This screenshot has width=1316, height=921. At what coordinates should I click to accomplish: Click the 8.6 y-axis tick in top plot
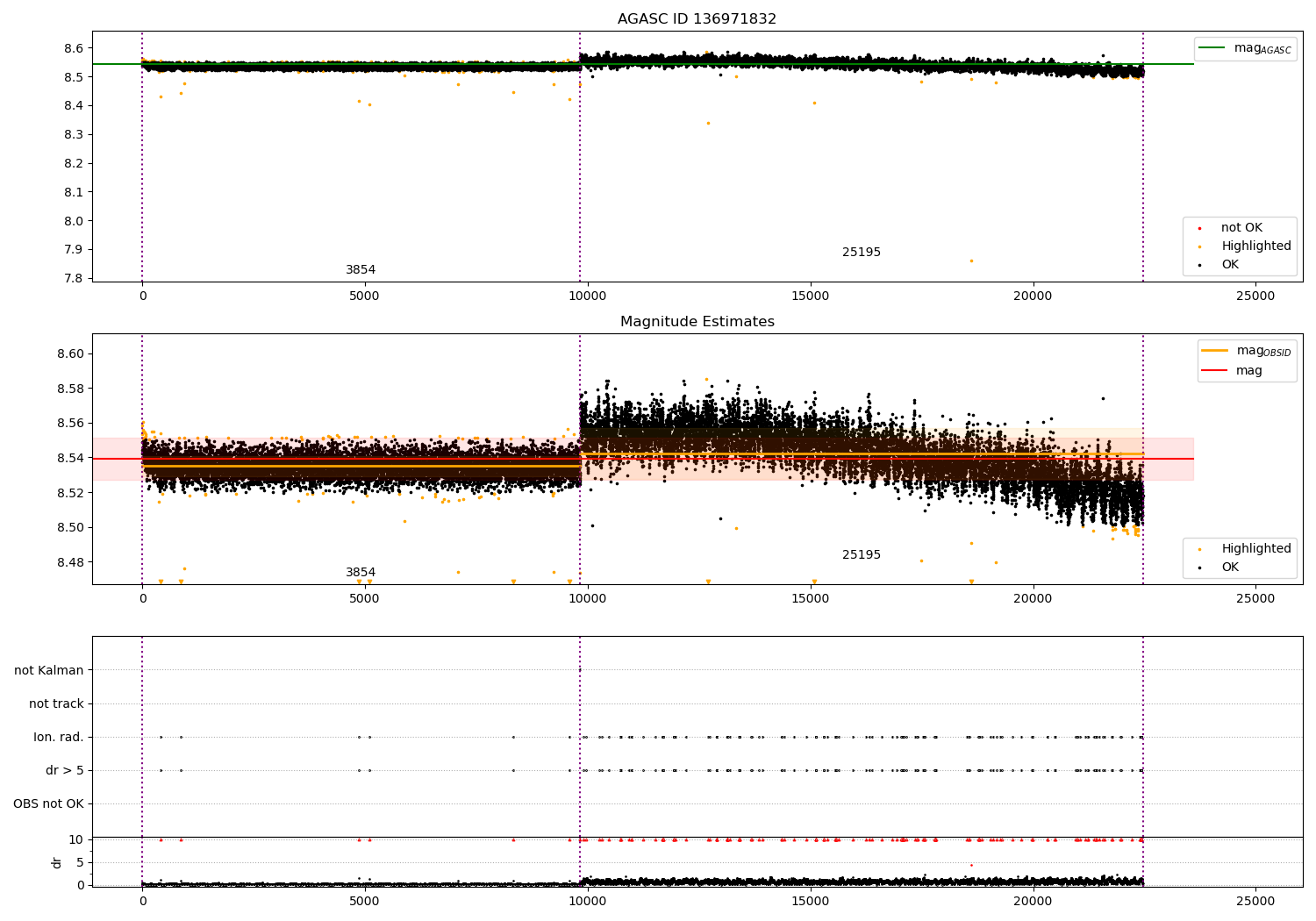point(75,48)
